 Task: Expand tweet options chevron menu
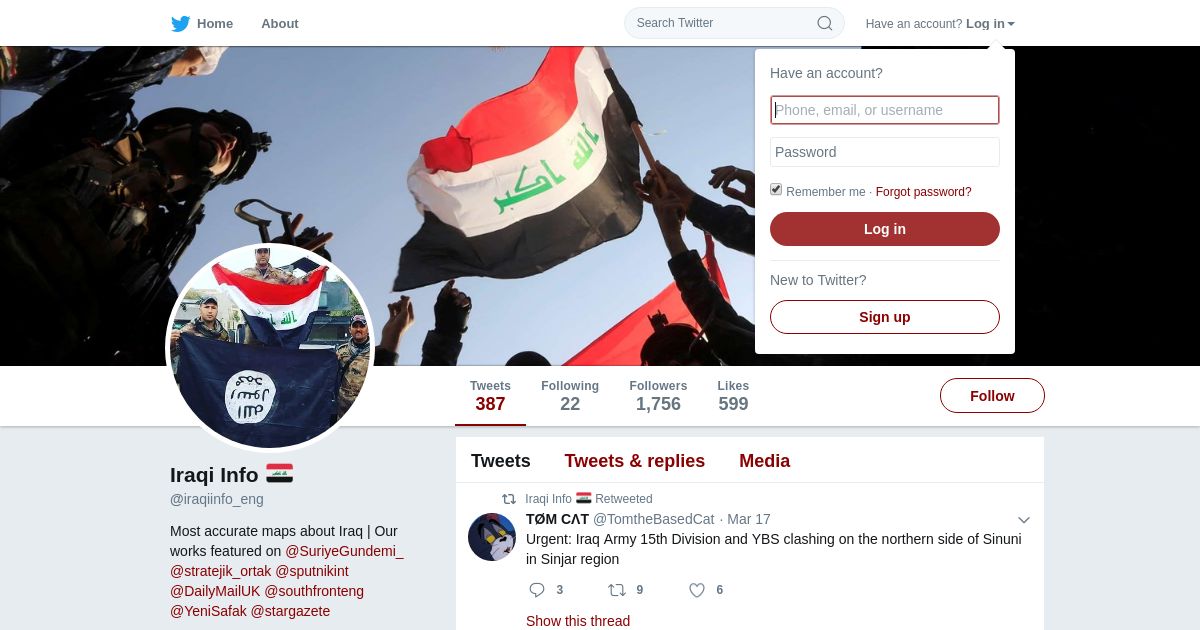tap(1023, 520)
